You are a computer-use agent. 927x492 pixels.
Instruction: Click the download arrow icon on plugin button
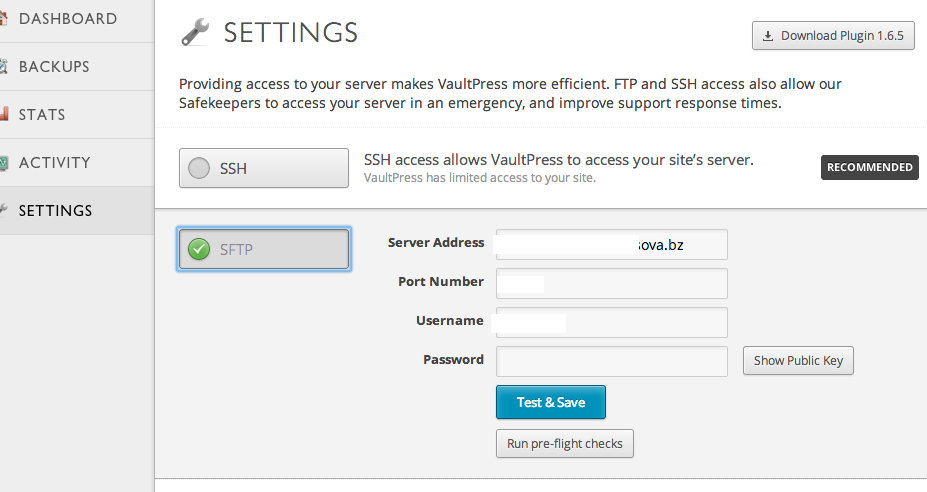[767, 36]
